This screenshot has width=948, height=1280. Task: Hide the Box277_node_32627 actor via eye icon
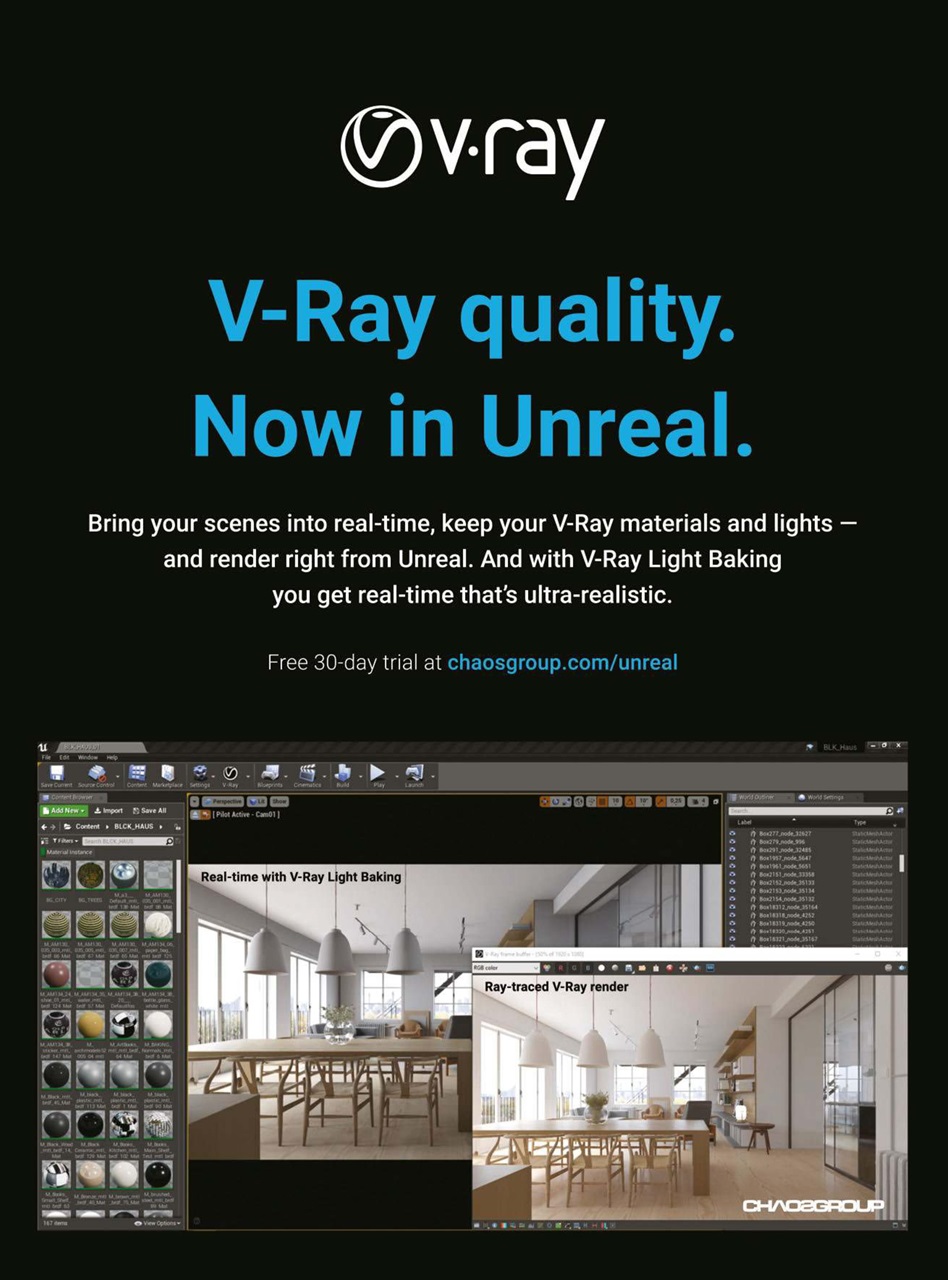coord(732,833)
